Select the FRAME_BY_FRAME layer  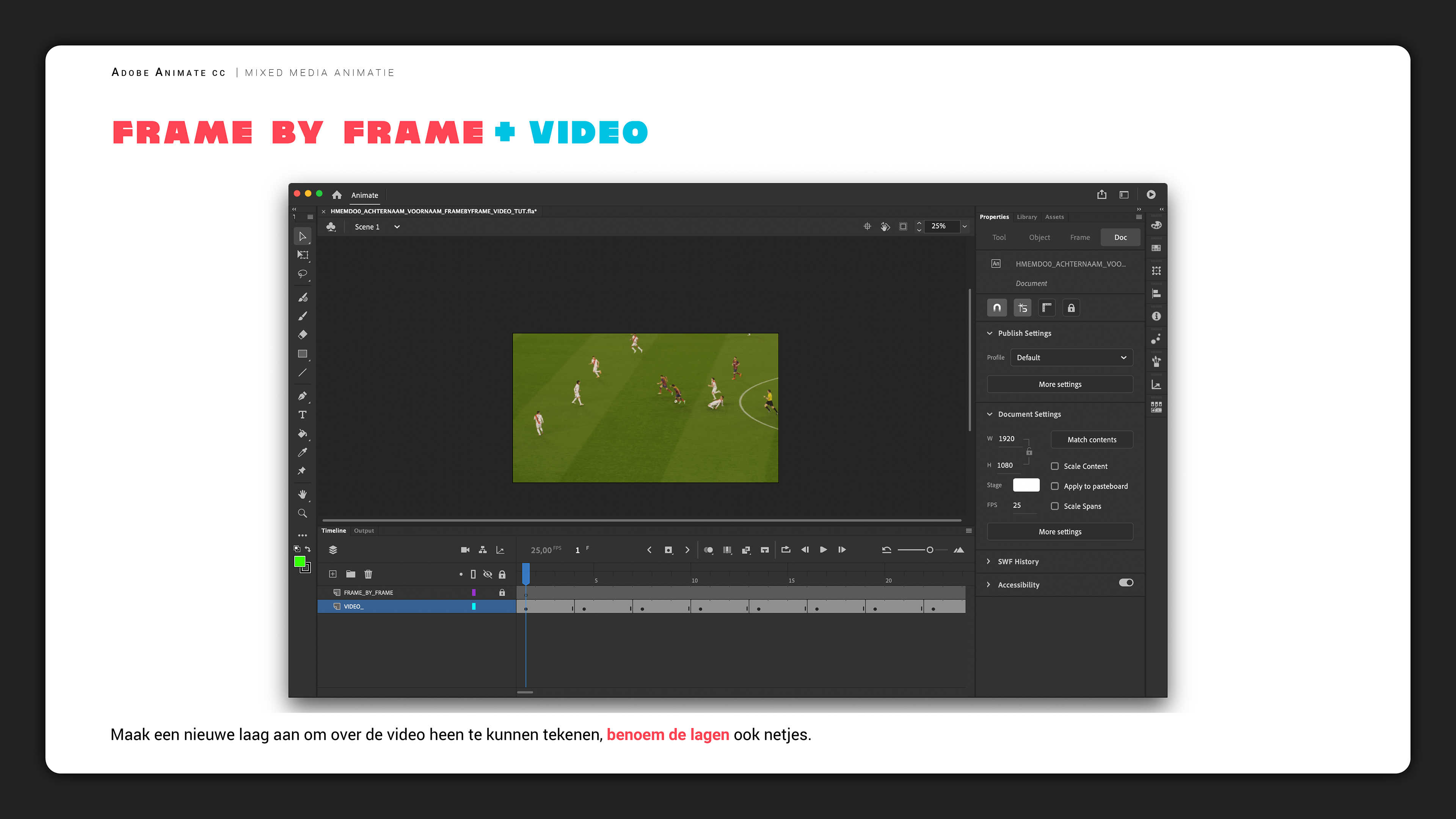click(369, 592)
